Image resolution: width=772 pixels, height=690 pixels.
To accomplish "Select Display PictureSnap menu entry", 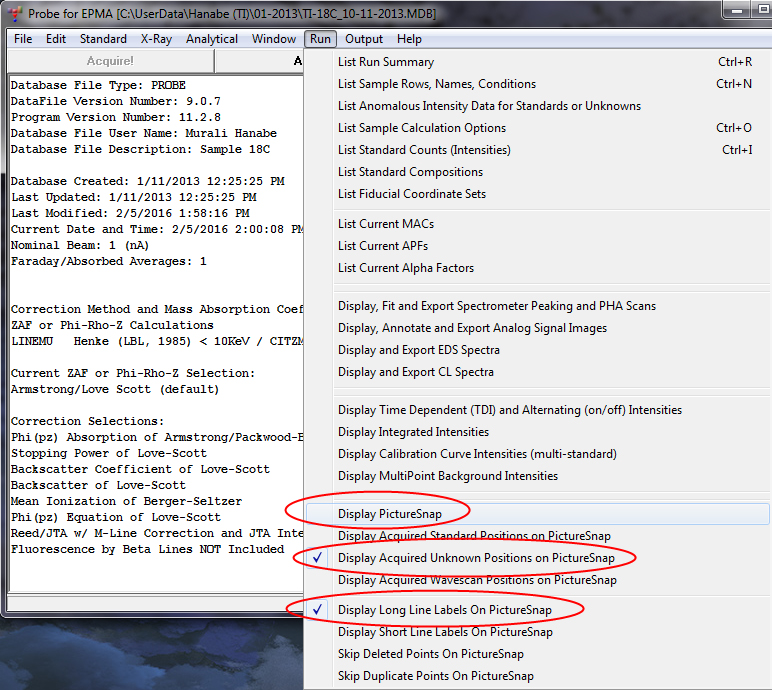I will (389, 514).
